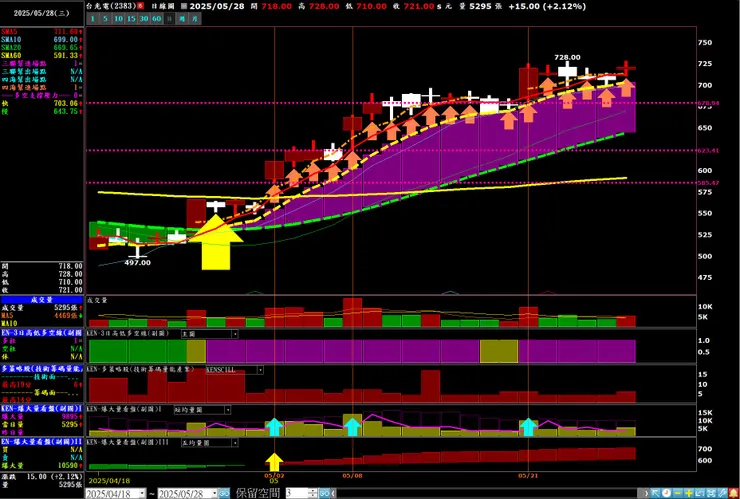Click the scroll-right arrow of the horizontal scrollbar
740x499 pixels.
click(647, 493)
